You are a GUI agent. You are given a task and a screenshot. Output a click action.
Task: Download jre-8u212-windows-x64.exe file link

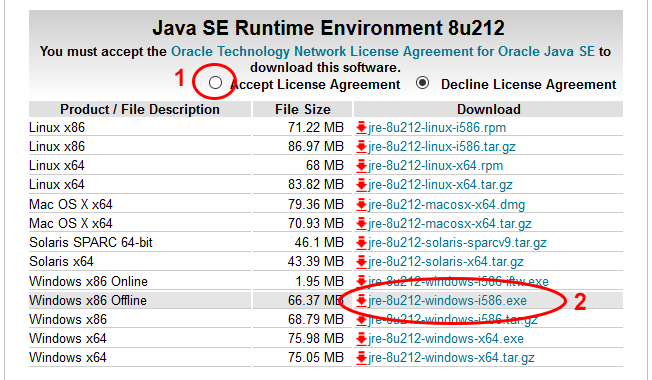click(x=446, y=339)
